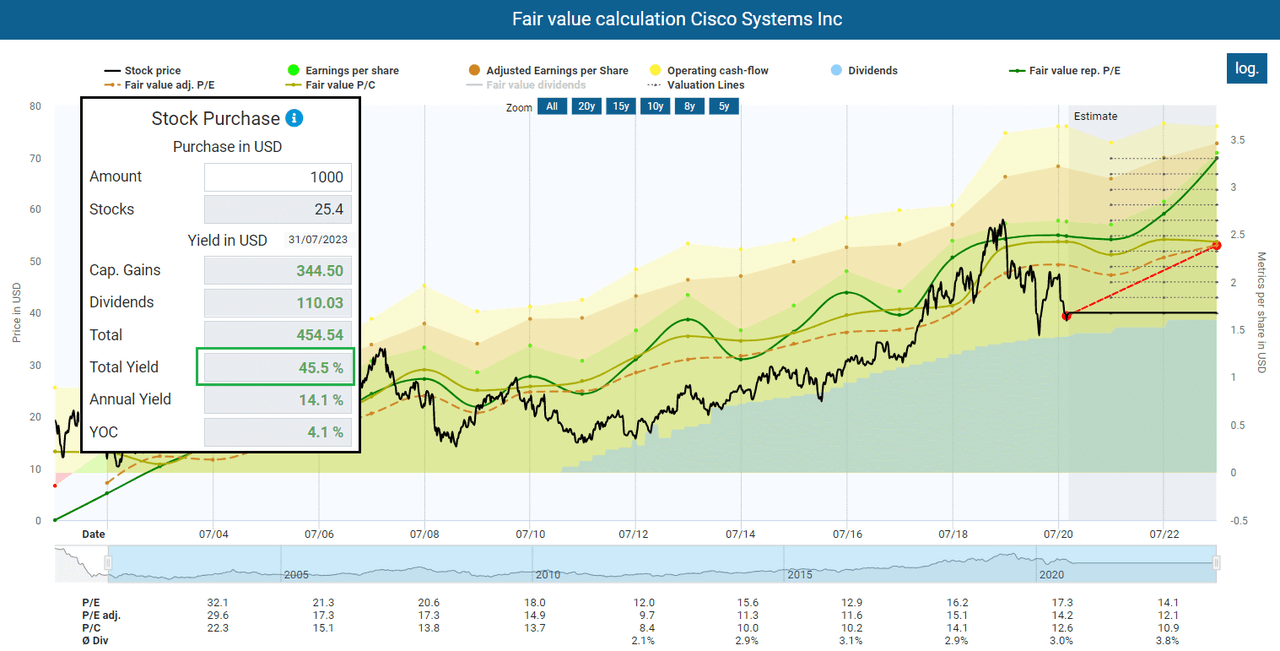Click the navigator timeline at 2010
Screen dimensions: 1280x651
pos(546,575)
